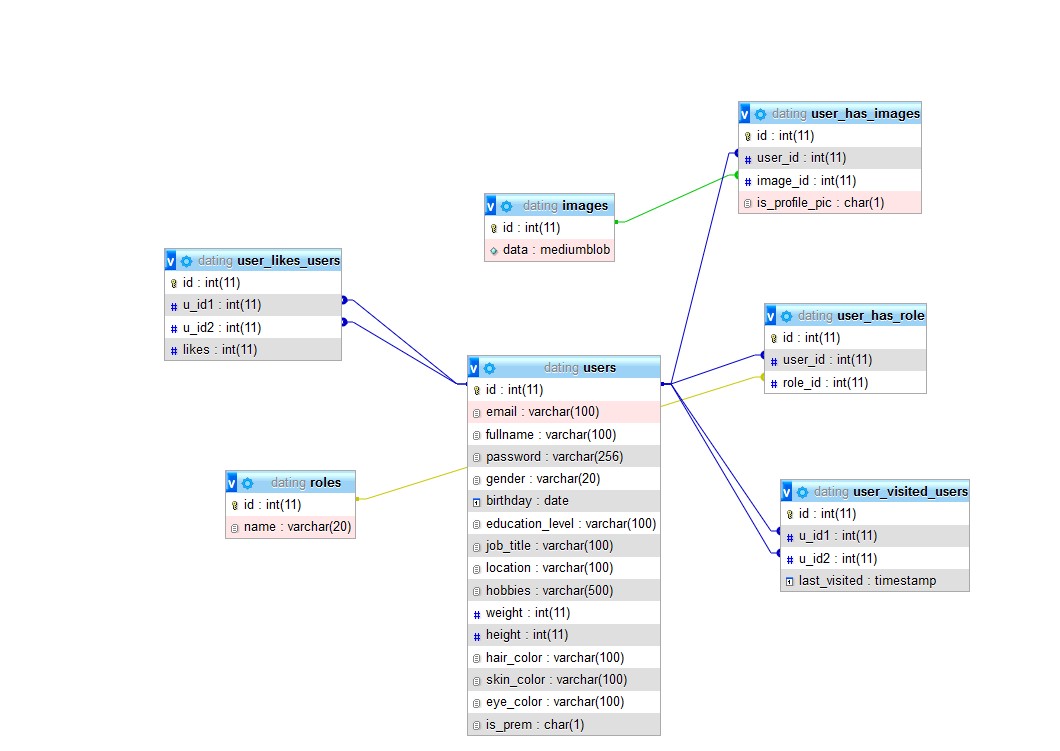This screenshot has width=1060, height=751.
Task: Click blob icon next to data column
Action: click(x=493, y=251)
